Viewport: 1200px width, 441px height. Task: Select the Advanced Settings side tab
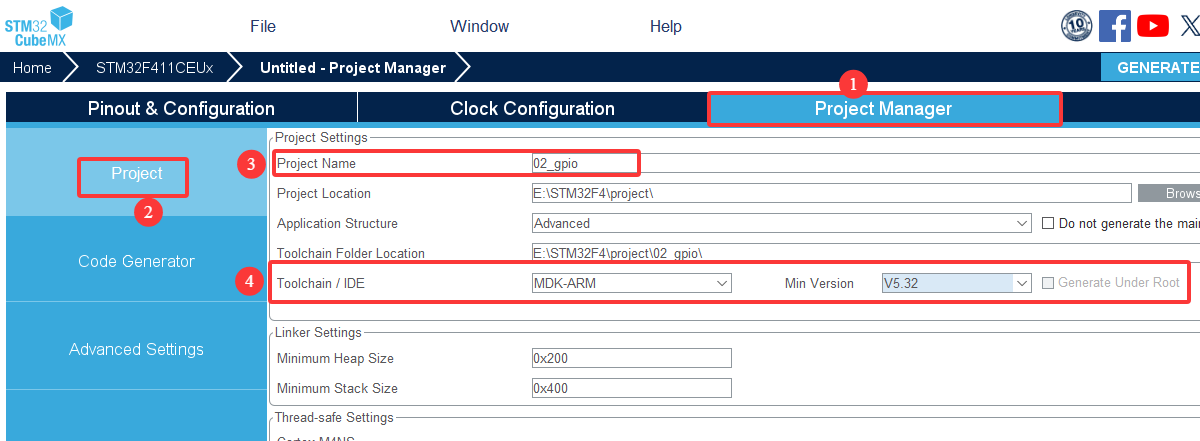(x=136, y=349)
